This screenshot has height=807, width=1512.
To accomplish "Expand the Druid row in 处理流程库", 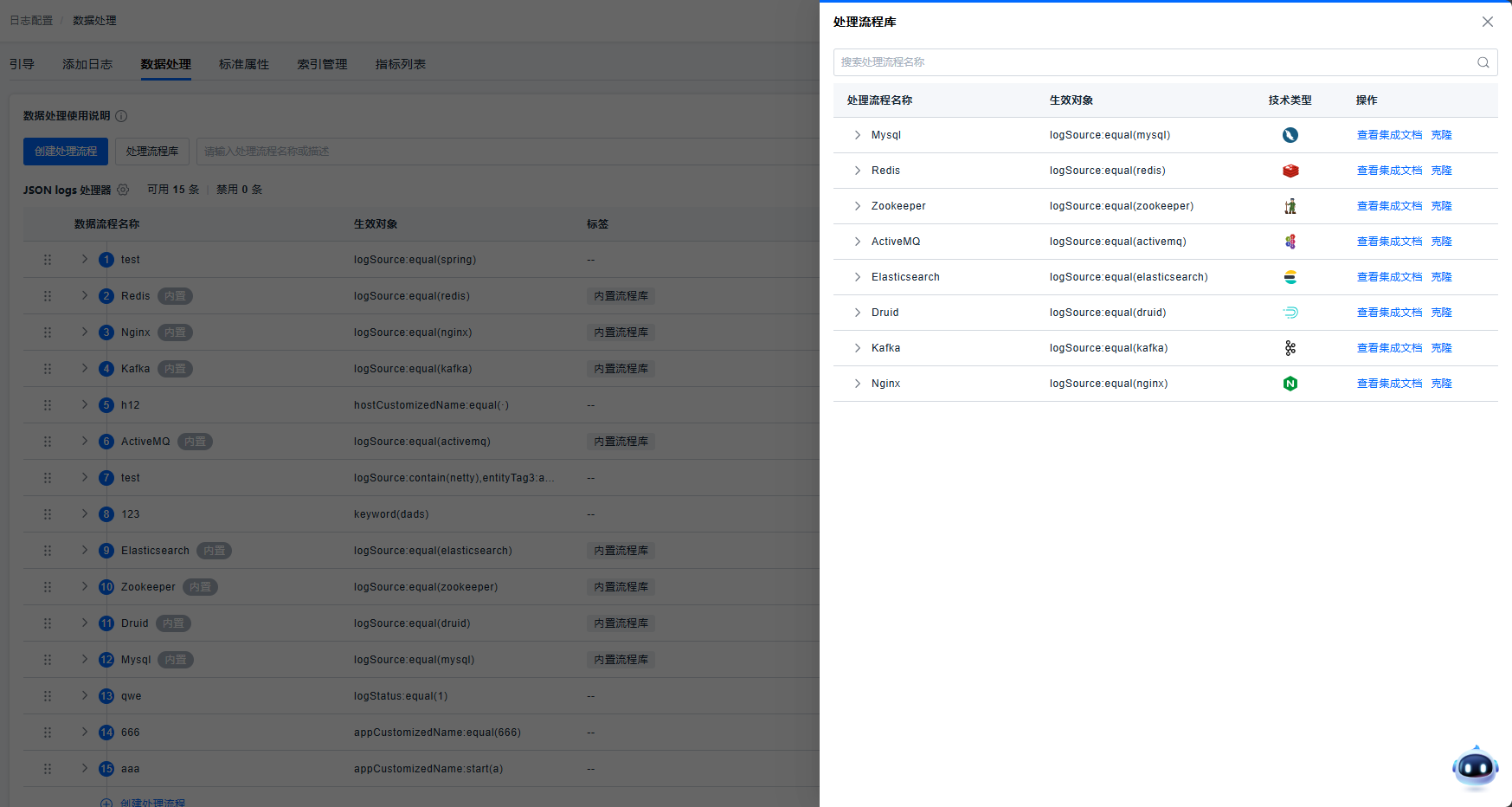I will (857, 313).
